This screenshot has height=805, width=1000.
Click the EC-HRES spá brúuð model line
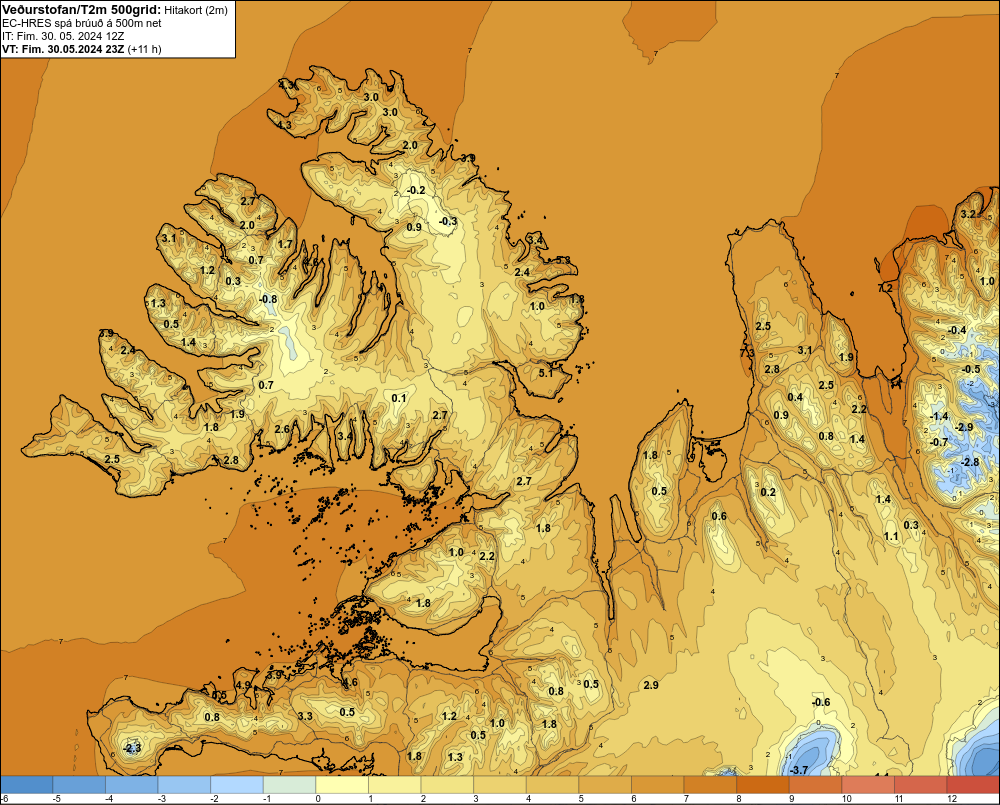[82, 23]
